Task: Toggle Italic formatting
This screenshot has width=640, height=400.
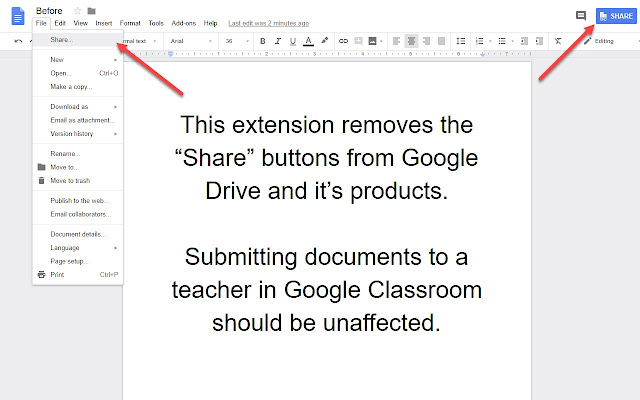Action: click(278, 41)
